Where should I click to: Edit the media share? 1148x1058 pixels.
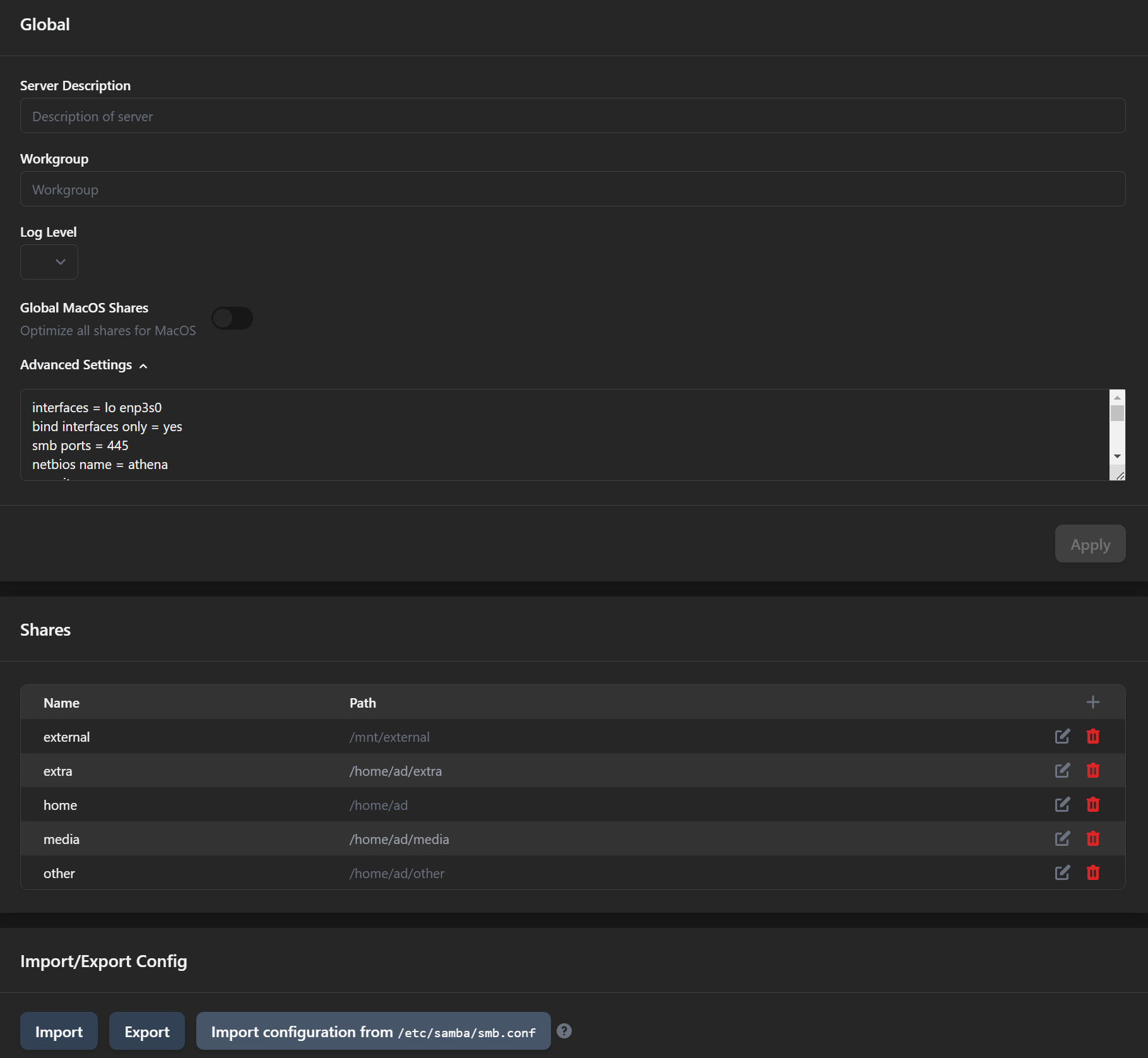1062,838
